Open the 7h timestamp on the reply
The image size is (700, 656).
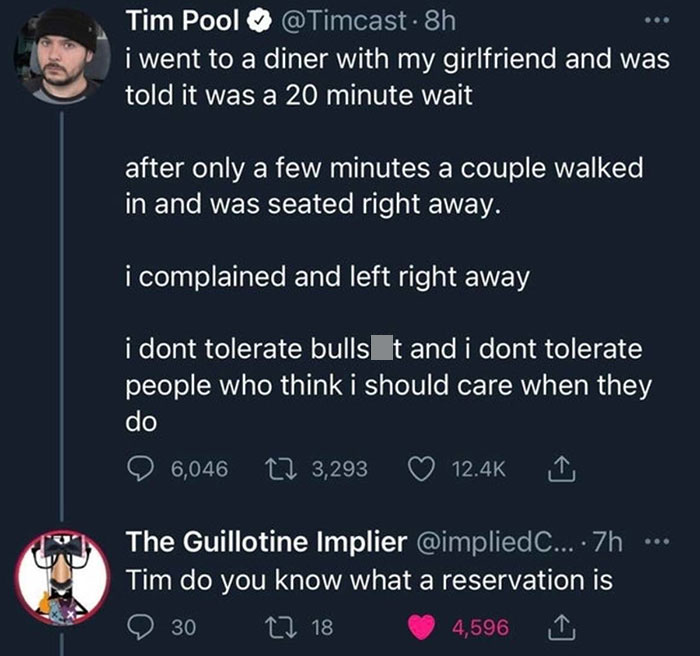click(x=607, y=542)
